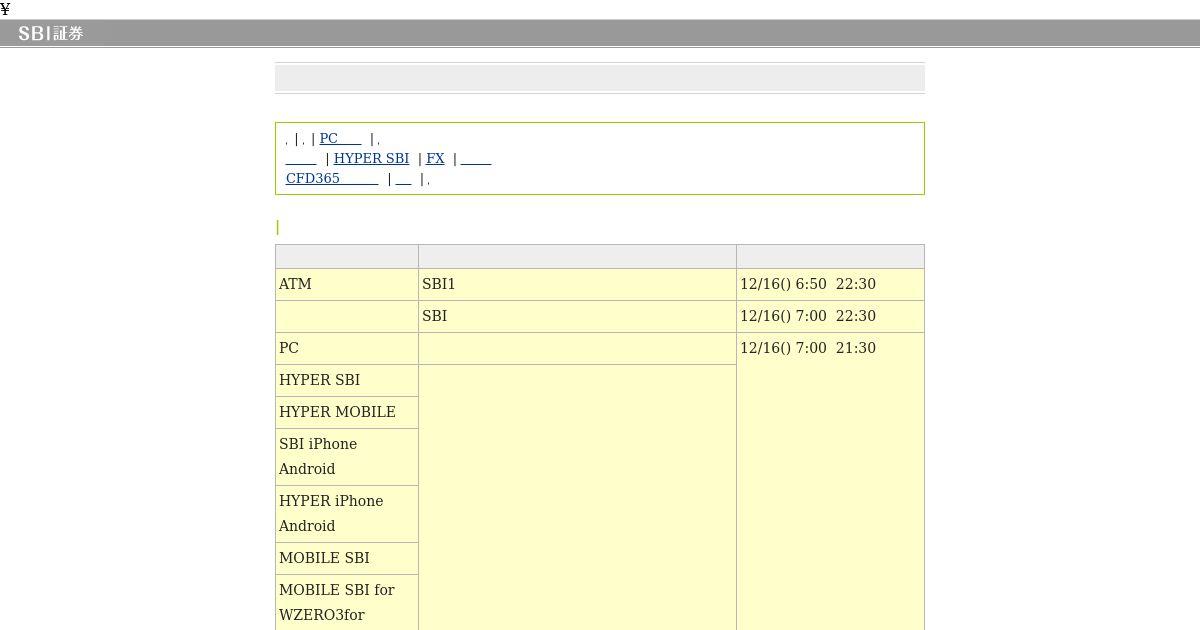
Task: Select the HYPER MOBILE row label
Action: click(347, 412)
